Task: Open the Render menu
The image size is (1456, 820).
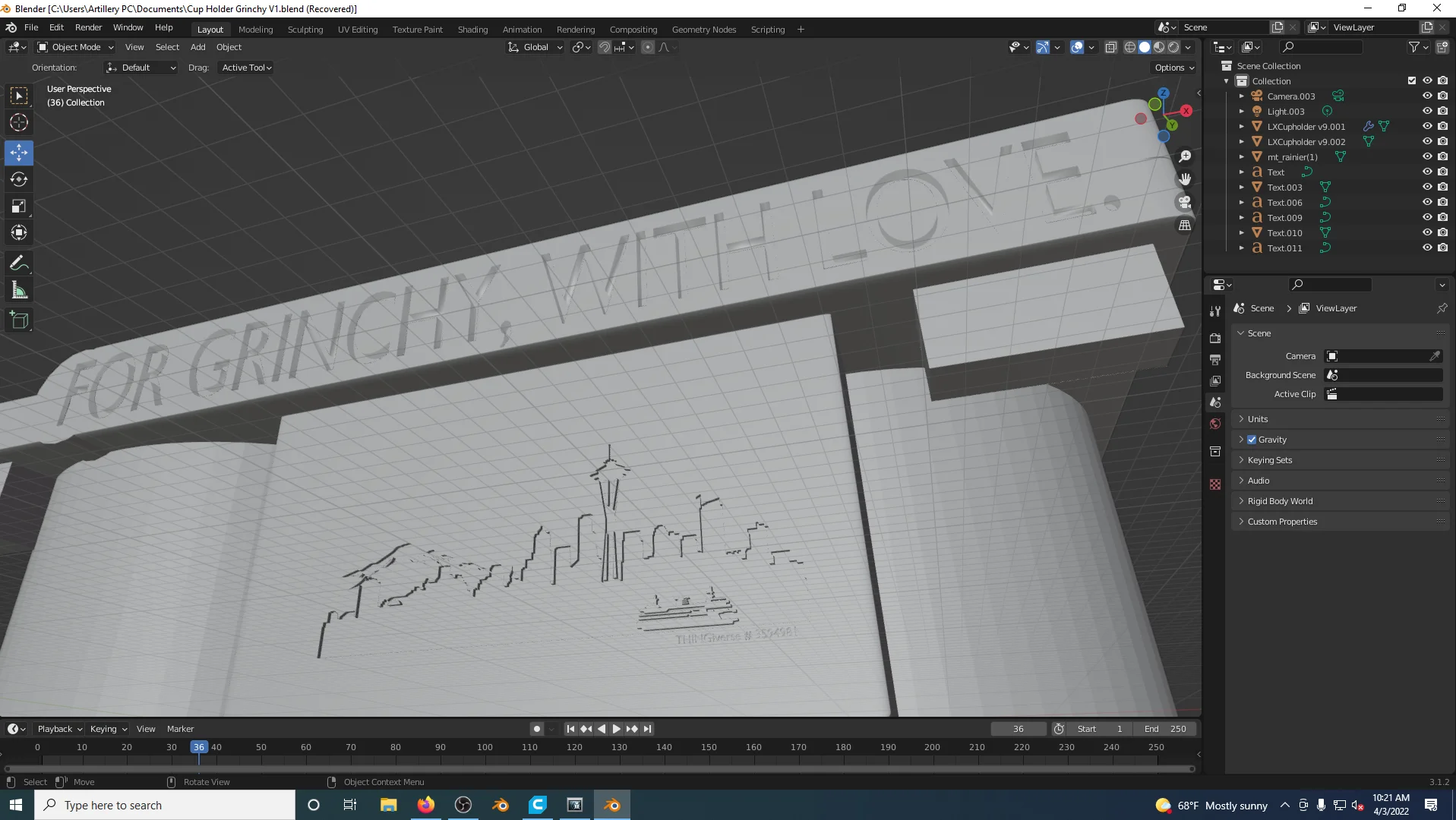Action: [x=88, y=27]
